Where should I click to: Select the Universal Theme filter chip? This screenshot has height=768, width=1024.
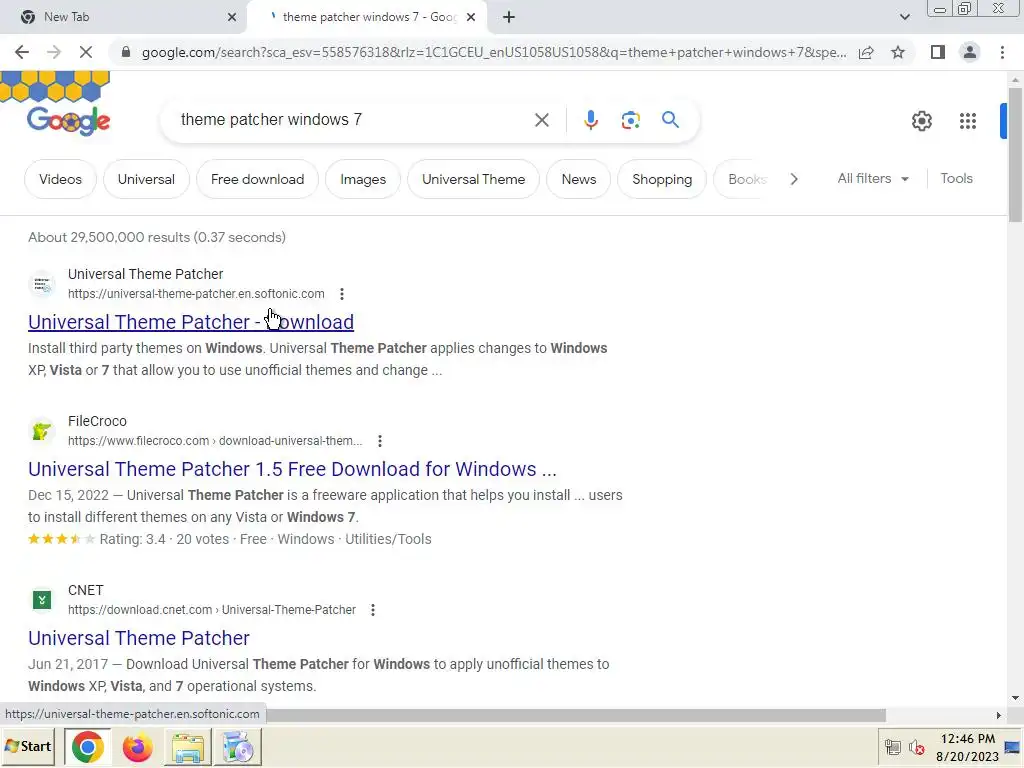tap(473, 179)
